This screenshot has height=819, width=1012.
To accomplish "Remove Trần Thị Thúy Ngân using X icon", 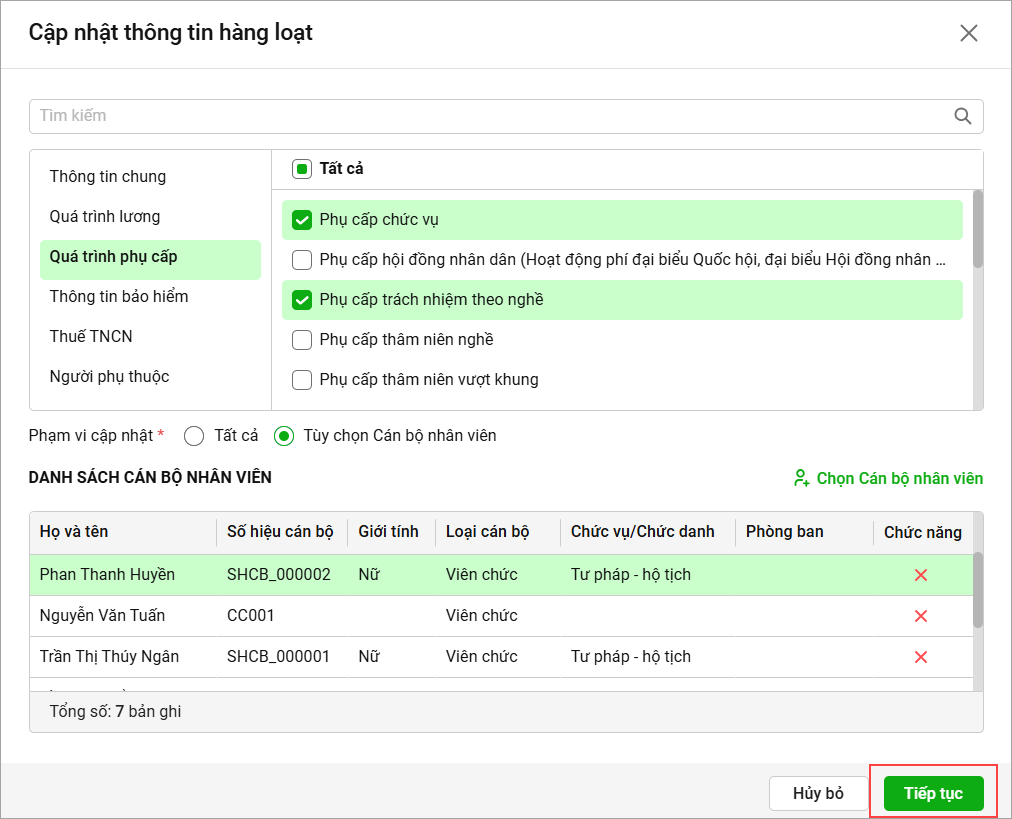I will 921,657.
